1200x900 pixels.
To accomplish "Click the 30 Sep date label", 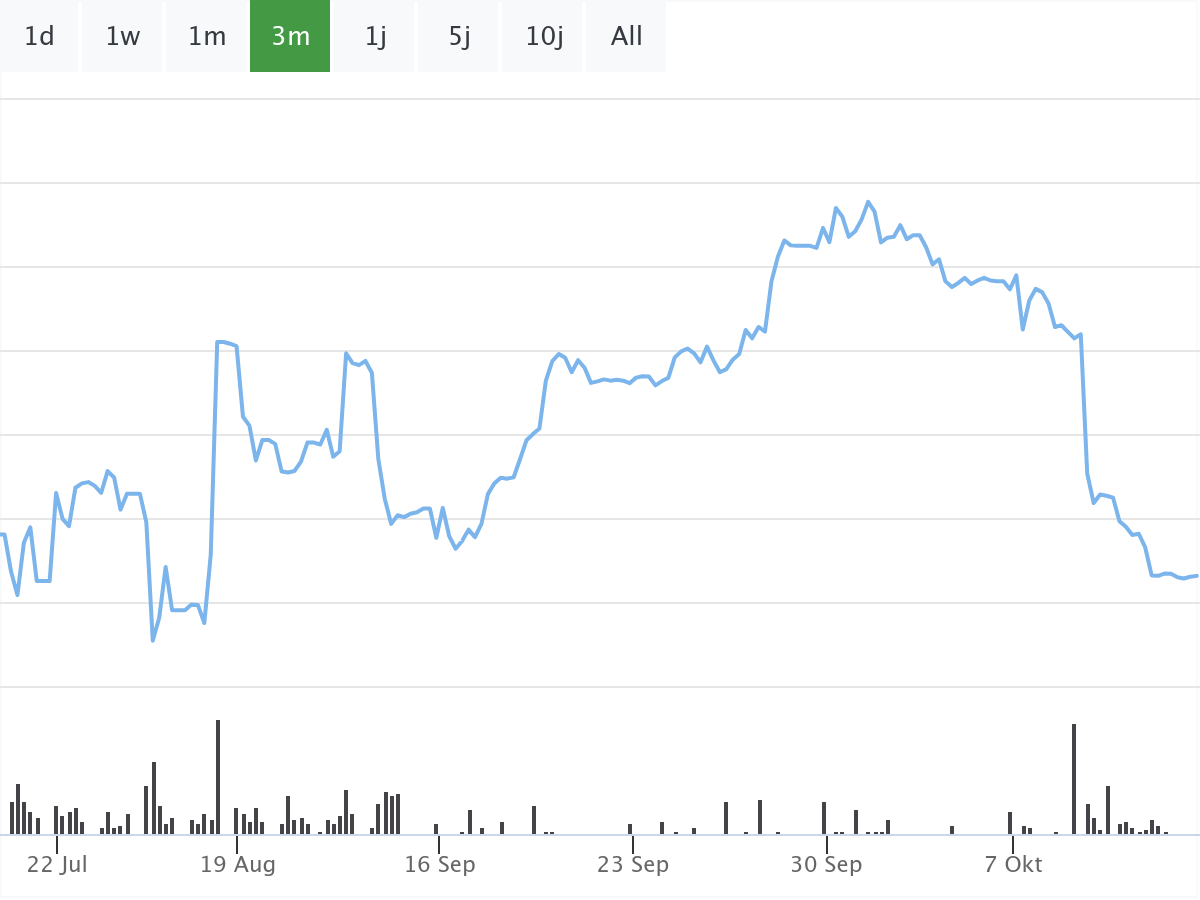I will (826, 865).
